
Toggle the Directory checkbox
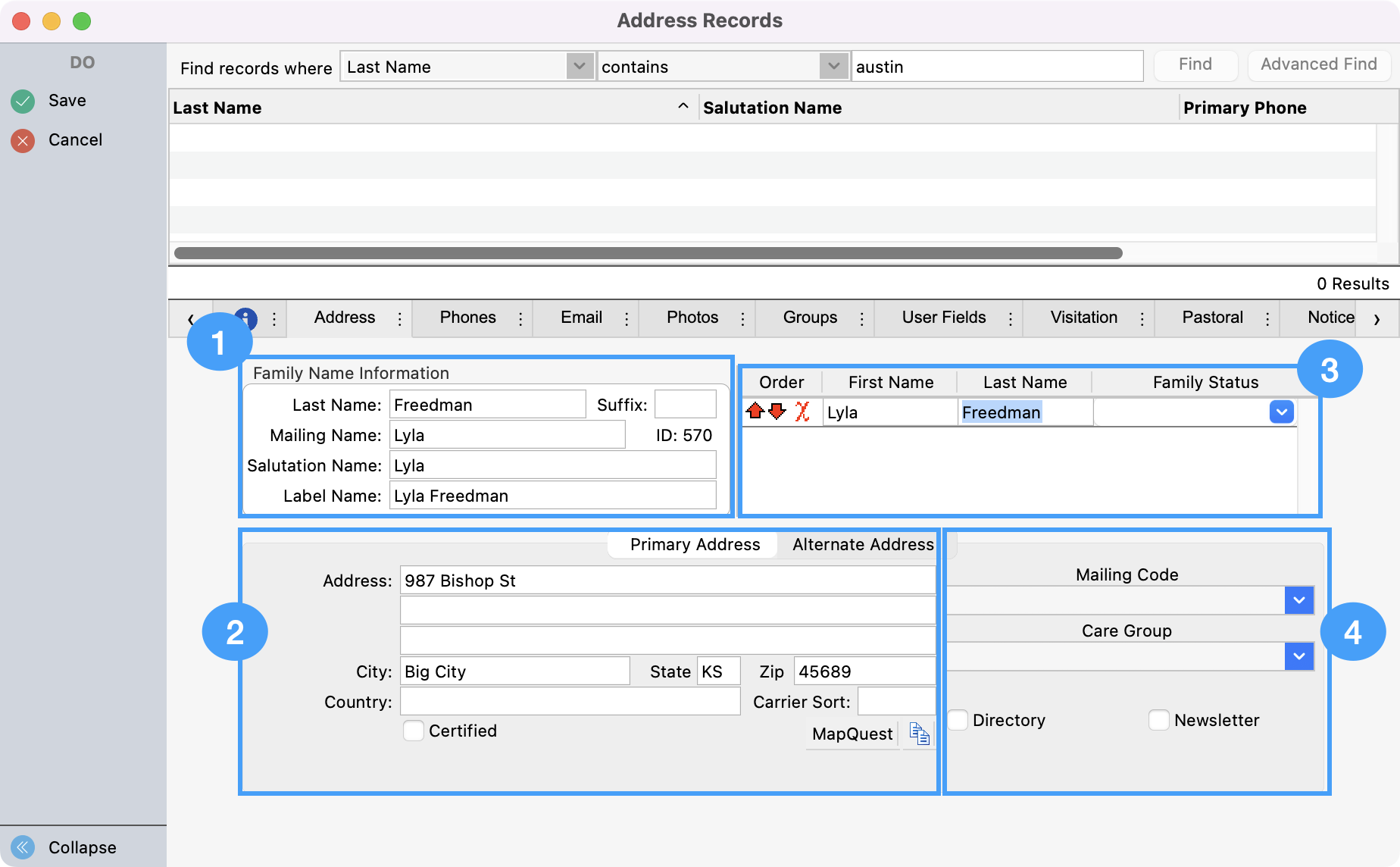click(x=958, y=720)
